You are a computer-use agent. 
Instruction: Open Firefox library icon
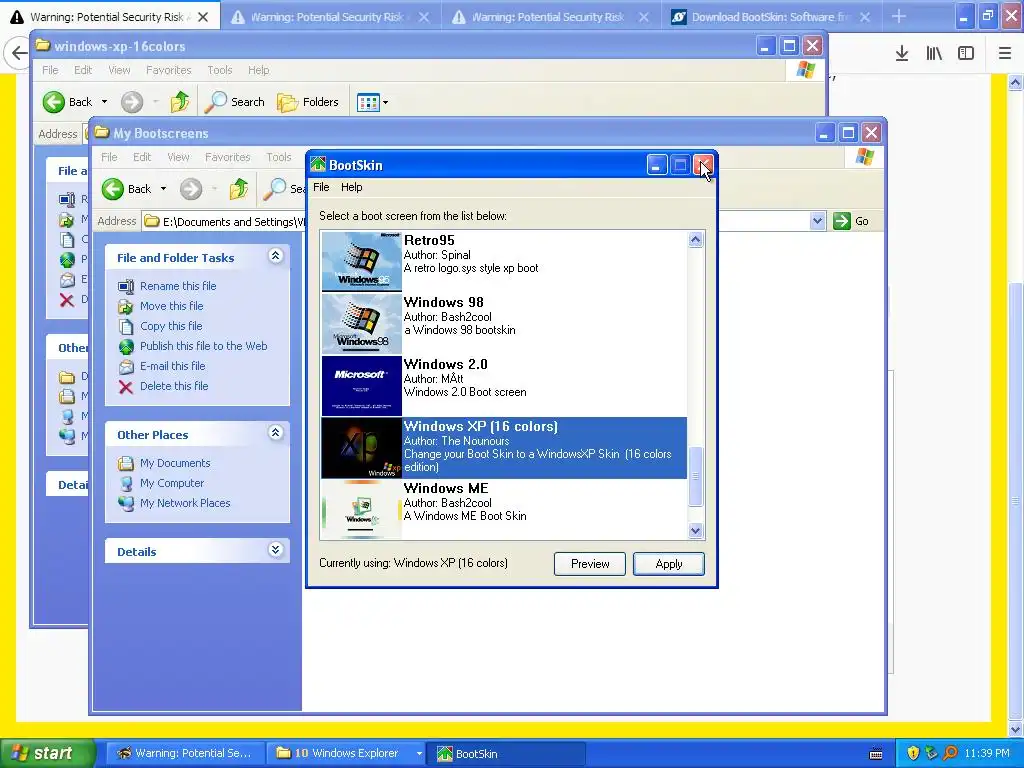pos(934,54)
